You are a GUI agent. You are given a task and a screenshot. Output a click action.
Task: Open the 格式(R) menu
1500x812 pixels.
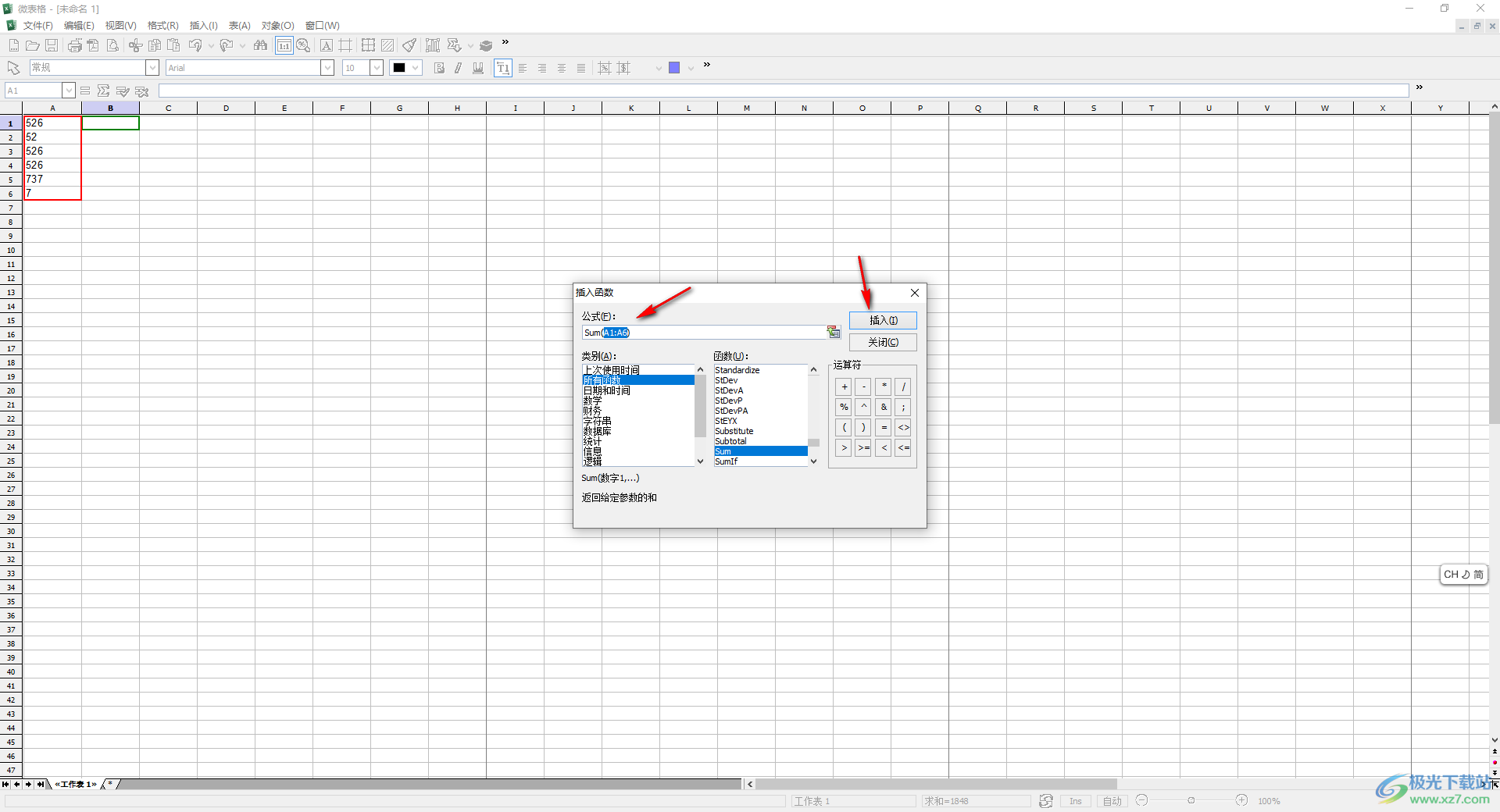point(163,26)
